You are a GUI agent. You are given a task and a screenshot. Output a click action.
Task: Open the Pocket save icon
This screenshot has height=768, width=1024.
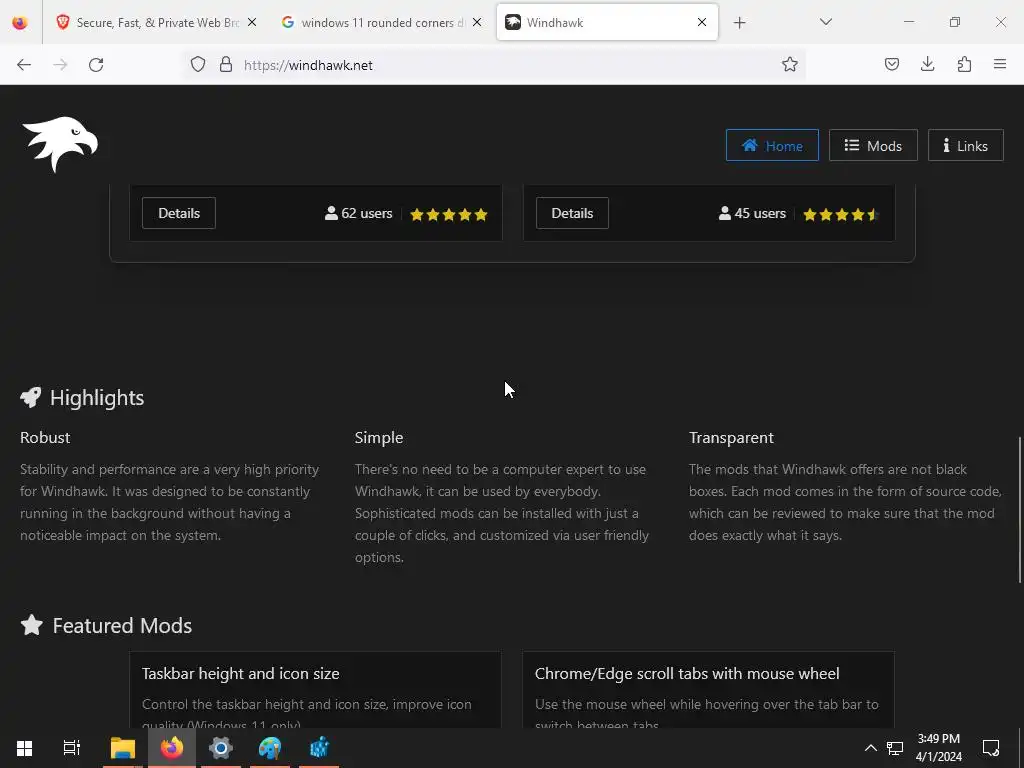point(891,65)
